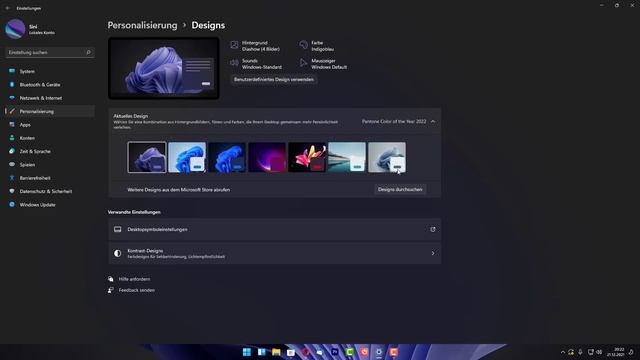Open Datenschutz & Sicherheit settings

click(49, 191)
